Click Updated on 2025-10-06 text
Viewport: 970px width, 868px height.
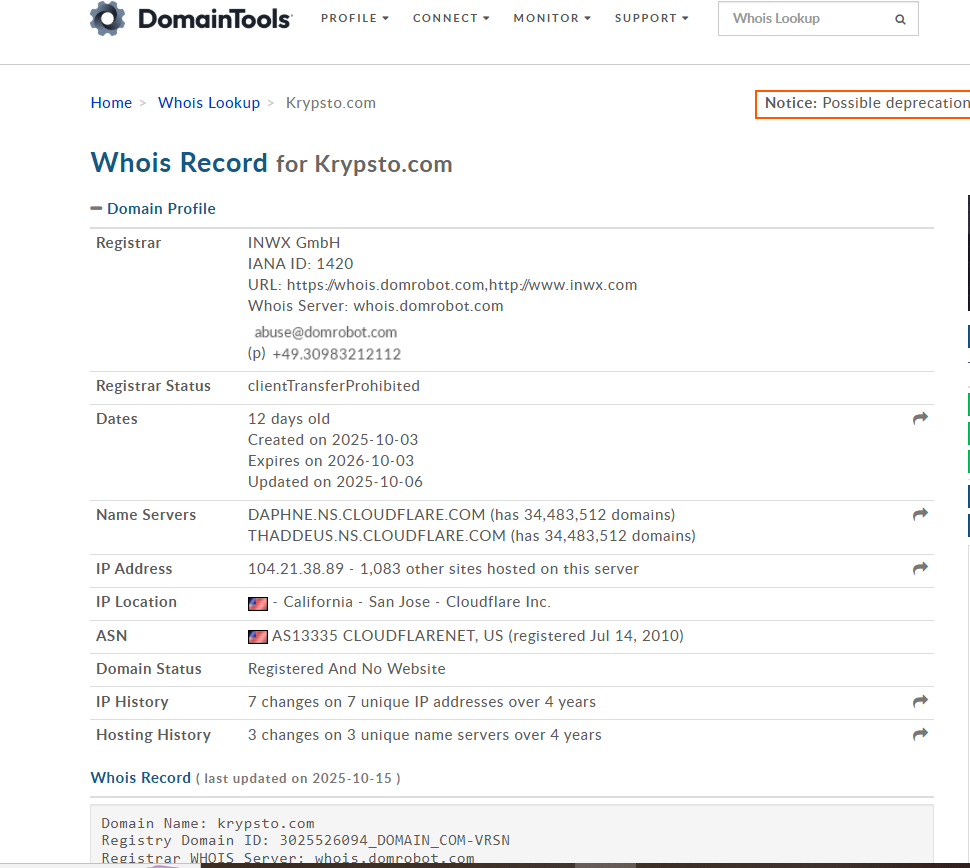(x=335, y=481)
